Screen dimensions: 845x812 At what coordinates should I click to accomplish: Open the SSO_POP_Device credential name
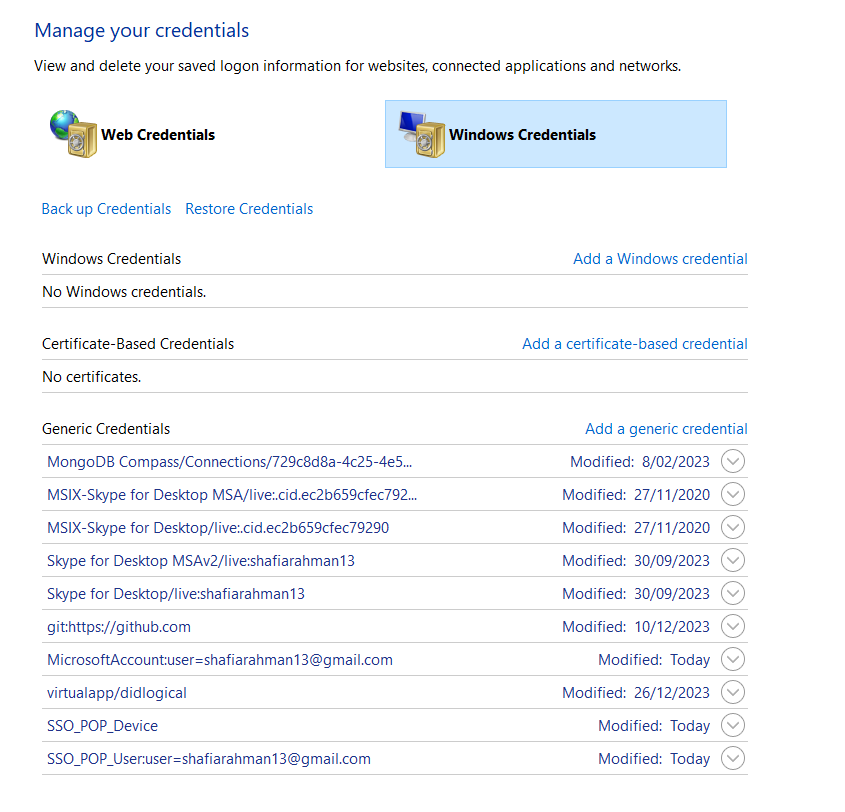(x=102, y=725)
